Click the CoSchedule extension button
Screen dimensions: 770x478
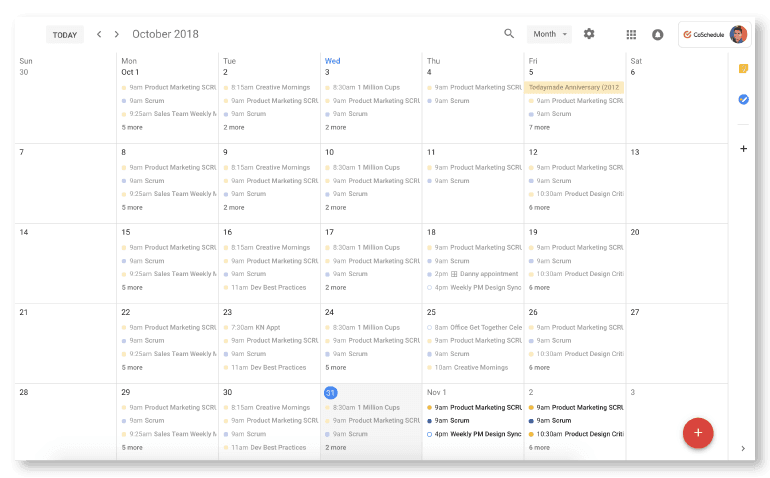tap(704, 34)
